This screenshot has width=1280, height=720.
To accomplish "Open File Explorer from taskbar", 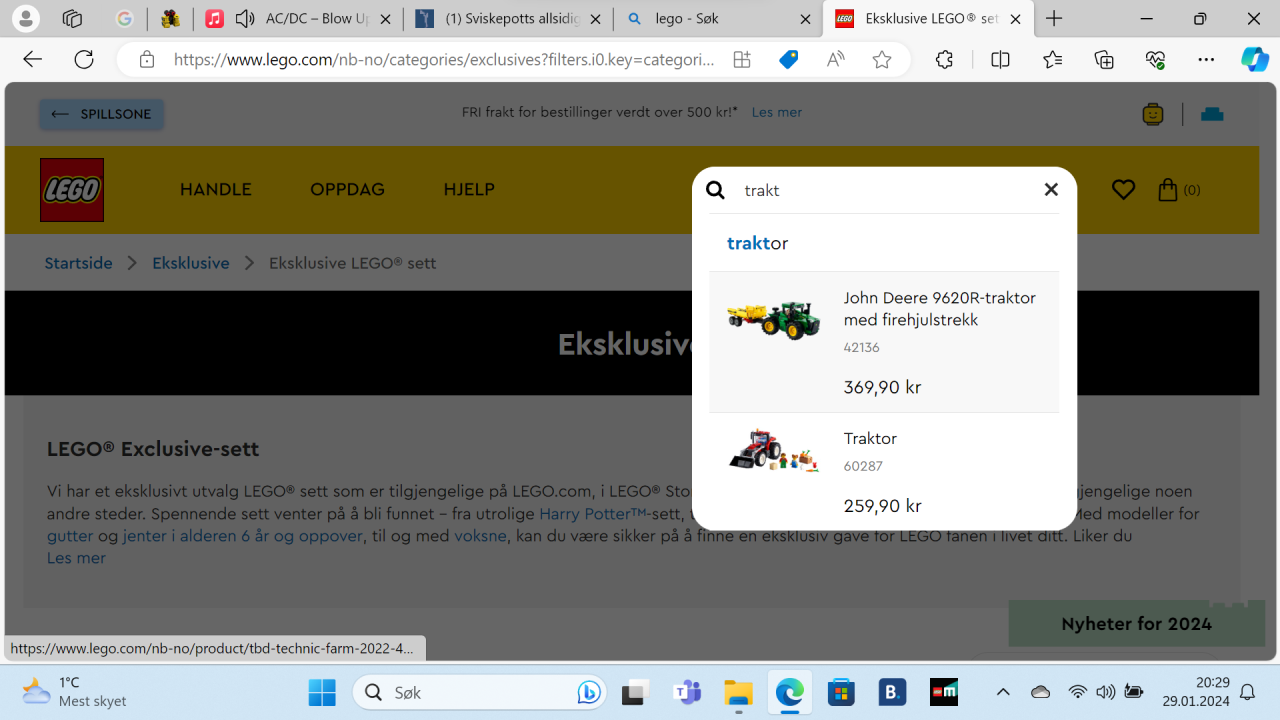I will coord(738,692).
